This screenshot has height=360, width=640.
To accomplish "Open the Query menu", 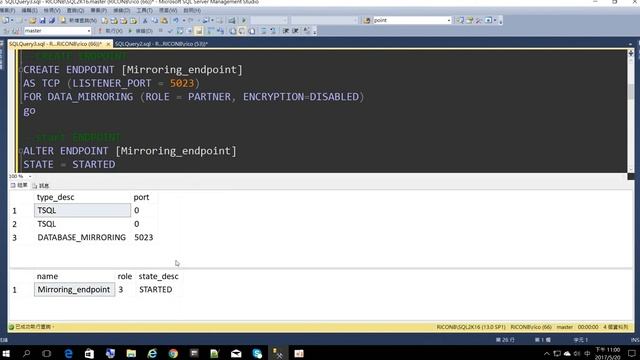I will (75, 10).
